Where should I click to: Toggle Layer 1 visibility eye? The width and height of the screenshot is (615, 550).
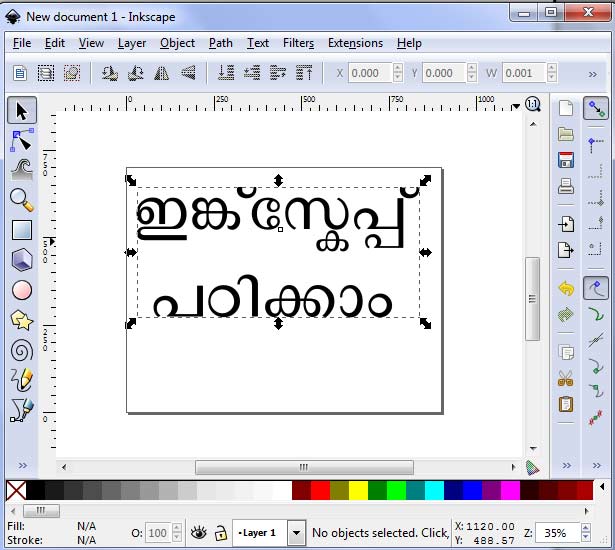click(198, 533)
